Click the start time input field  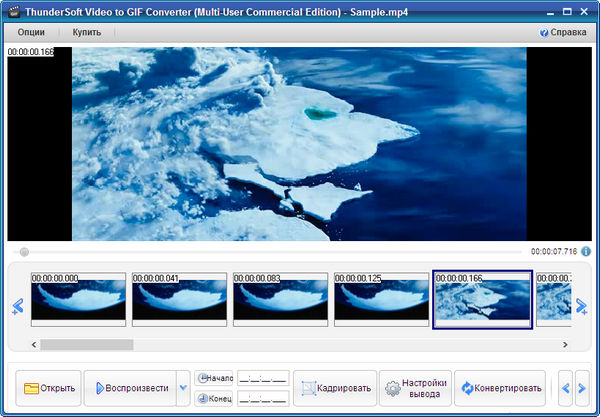[x=263, y=378]
